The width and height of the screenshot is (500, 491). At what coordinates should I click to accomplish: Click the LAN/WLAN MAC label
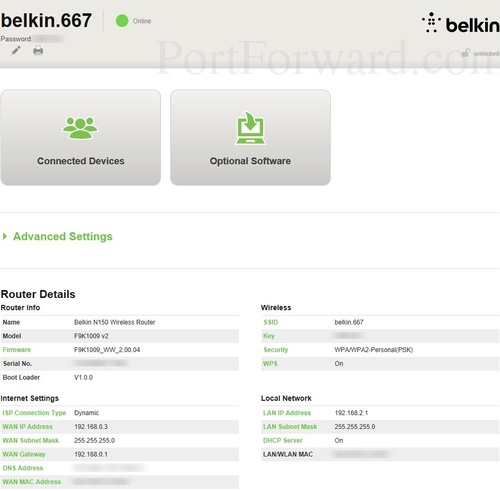point(288,454)
